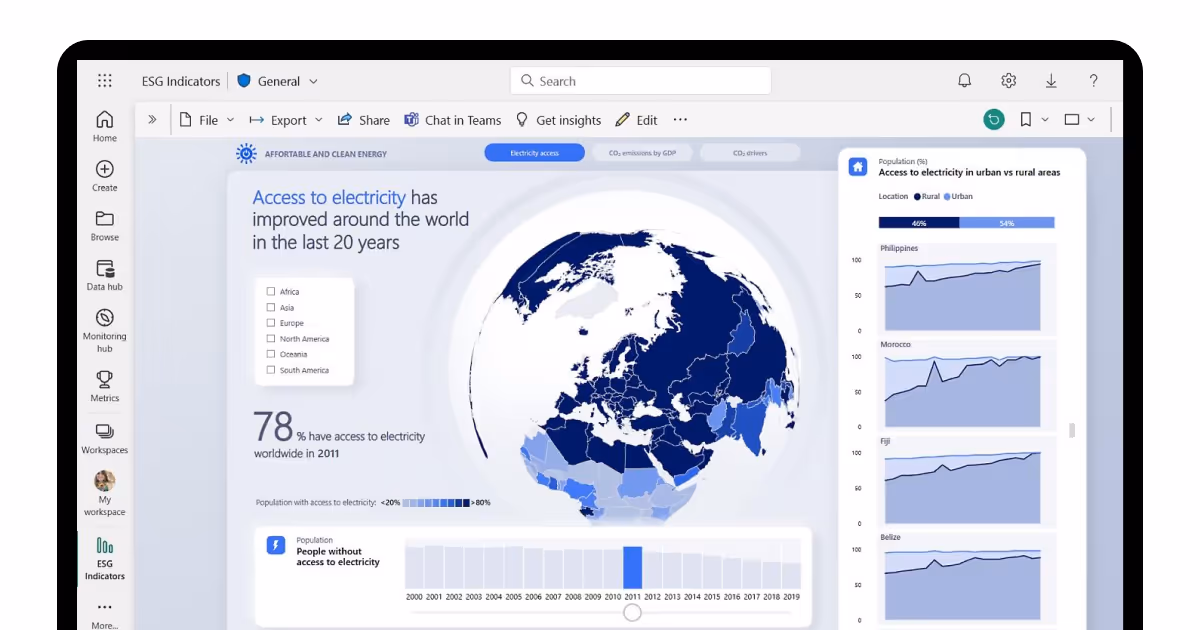Click the sun clean energy icon
The width and height of the screenshot is (1200, 630).
[246, 153]
